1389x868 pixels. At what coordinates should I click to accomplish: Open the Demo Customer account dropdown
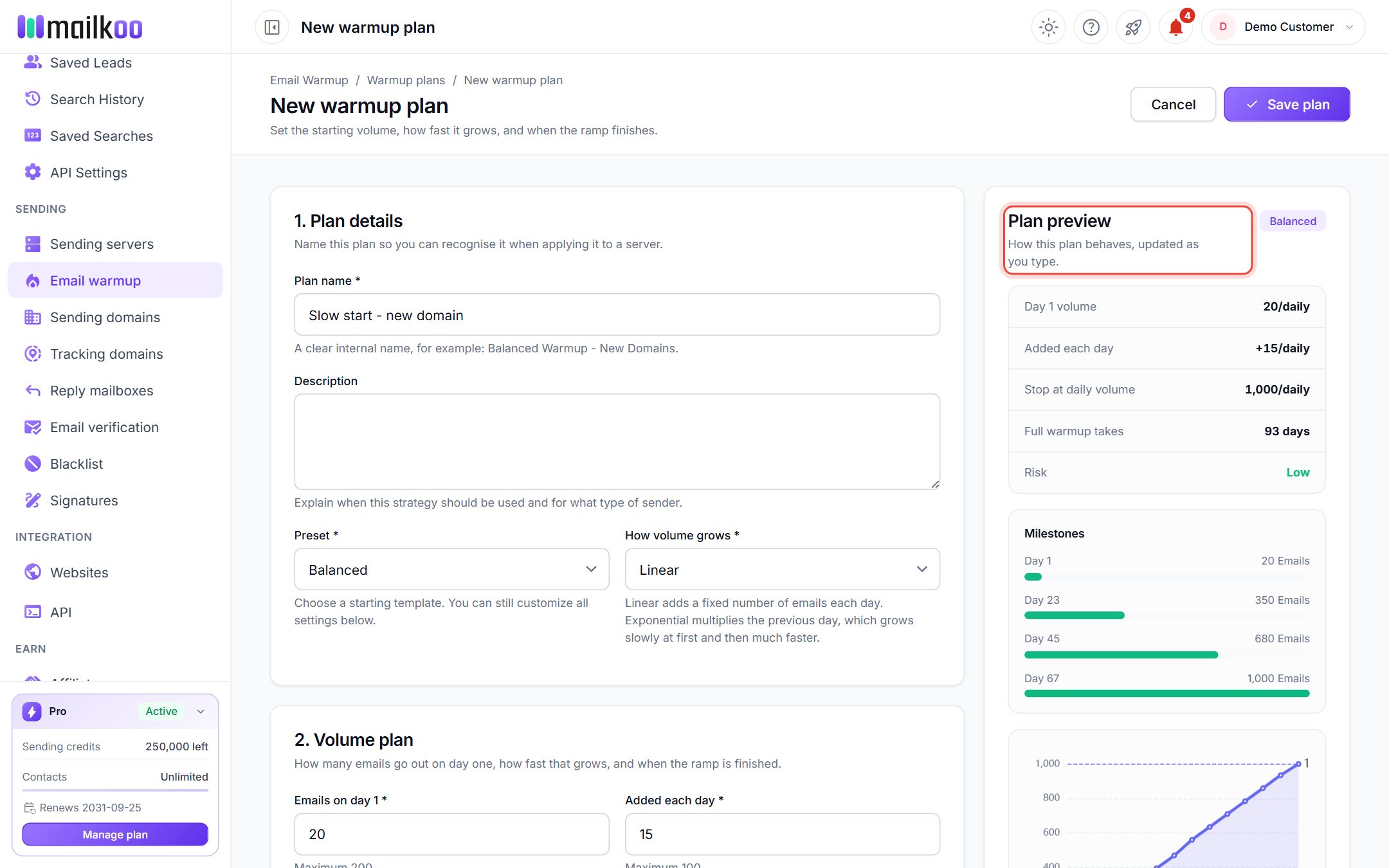[x=1283, y=27]
